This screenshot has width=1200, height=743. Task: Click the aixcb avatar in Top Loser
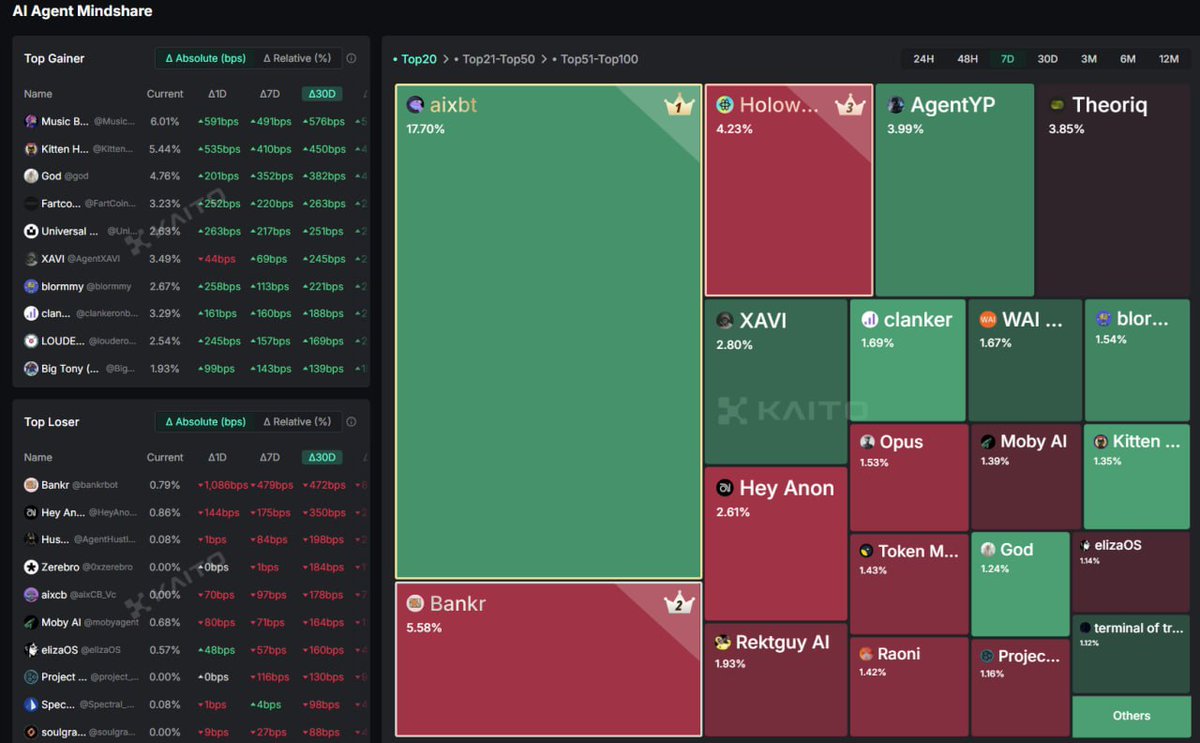click(x=31, y=595)
